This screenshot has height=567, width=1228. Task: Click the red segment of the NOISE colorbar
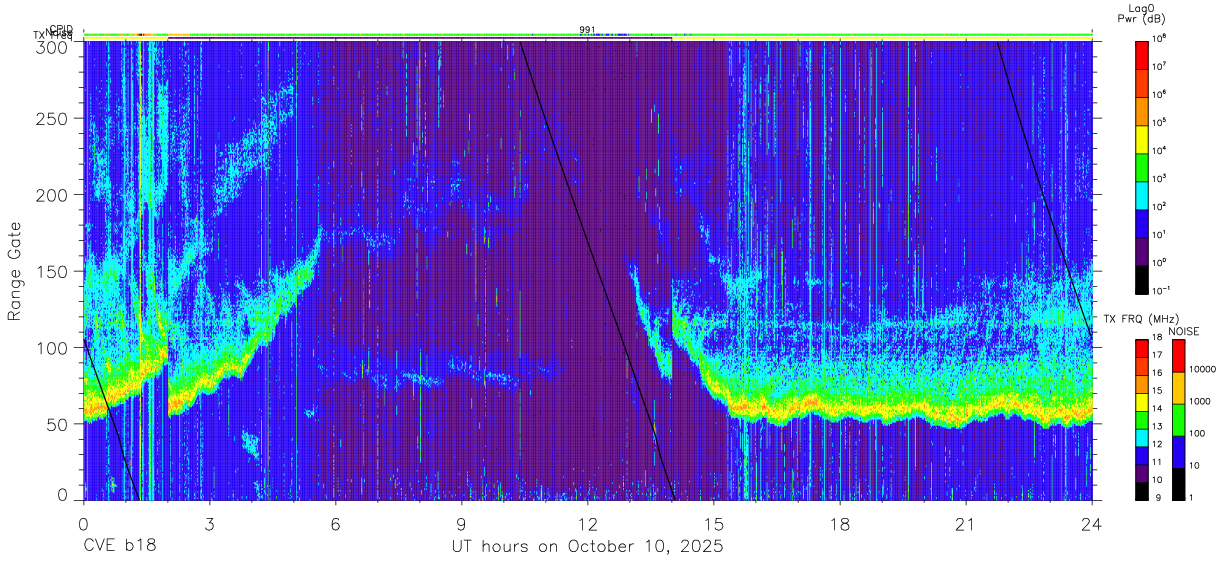[1179, 356]
